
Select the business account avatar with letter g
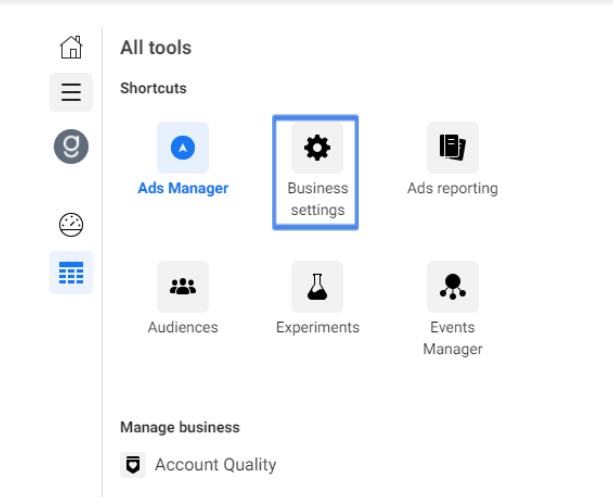point(71,147)
